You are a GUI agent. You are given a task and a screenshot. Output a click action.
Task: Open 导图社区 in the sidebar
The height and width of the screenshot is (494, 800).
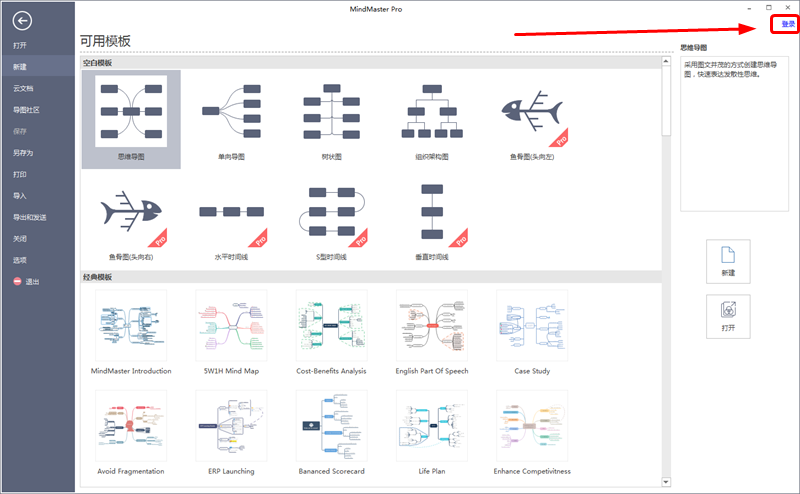(38, 110)
